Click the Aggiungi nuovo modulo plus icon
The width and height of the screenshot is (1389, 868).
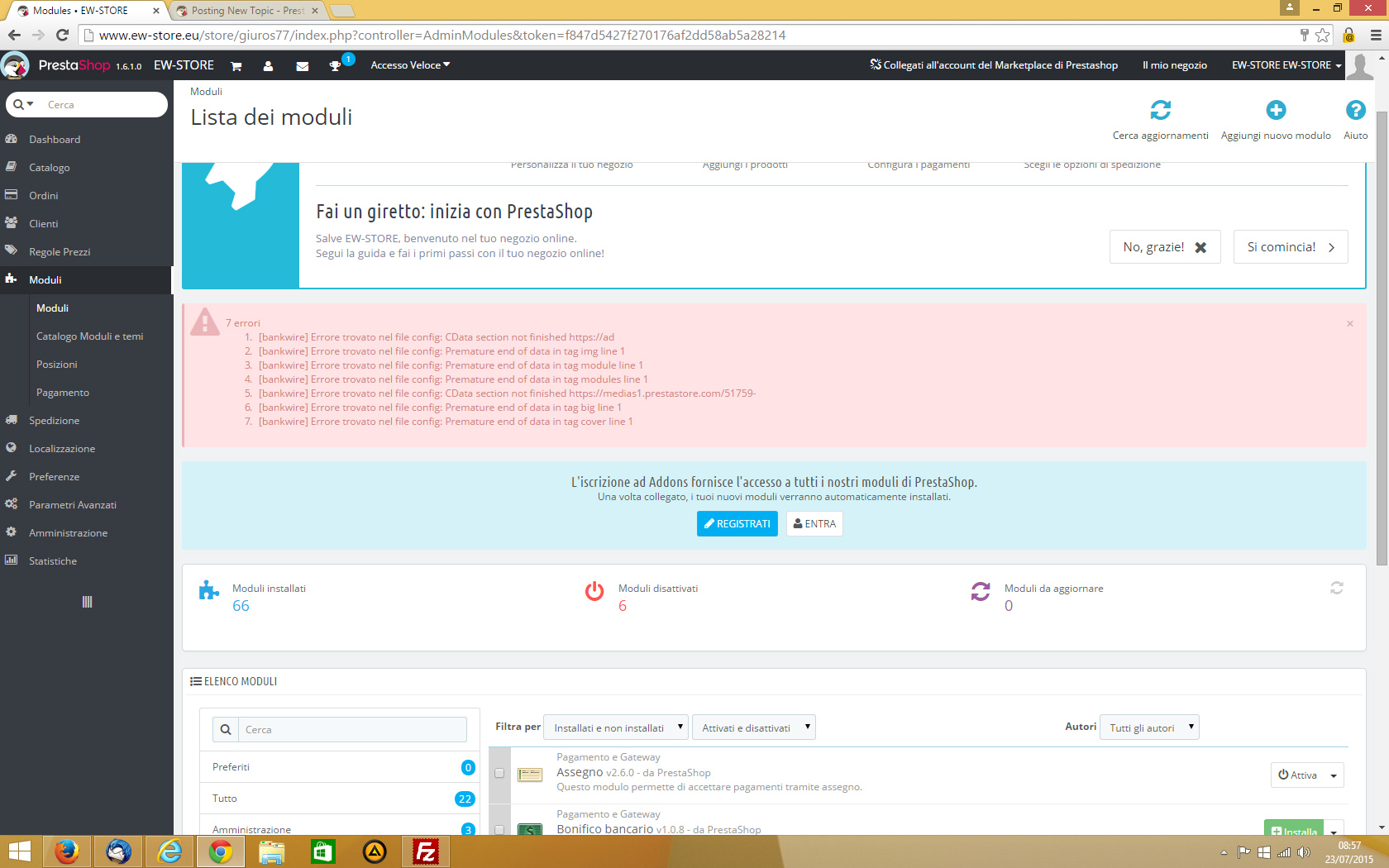pyautogui.click(x=1276, y=110)
